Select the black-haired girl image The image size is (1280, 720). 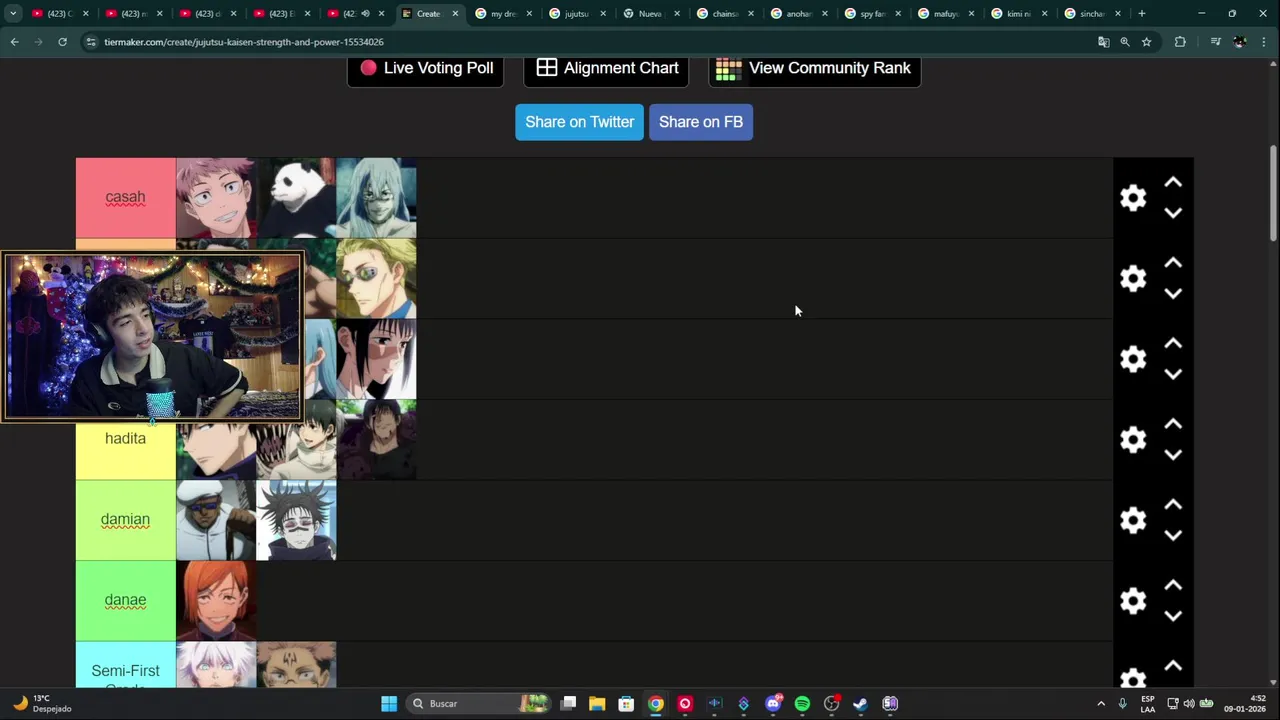click(376, 359)
